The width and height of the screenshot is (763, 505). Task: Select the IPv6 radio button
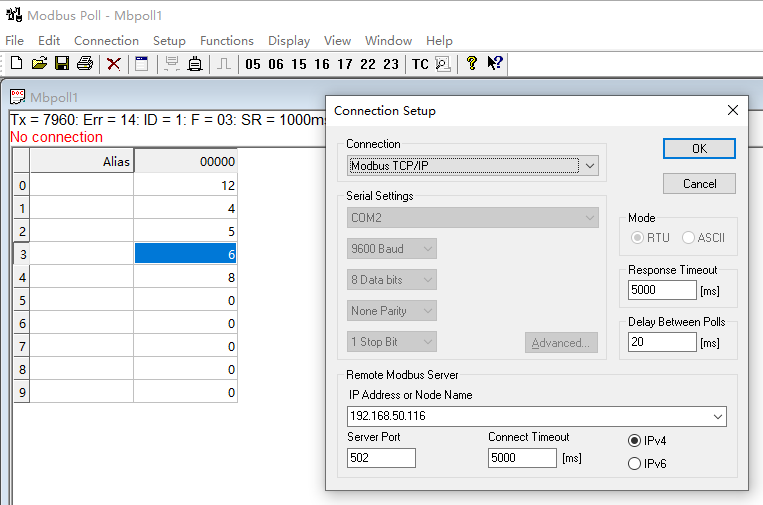tap(634, 464)
